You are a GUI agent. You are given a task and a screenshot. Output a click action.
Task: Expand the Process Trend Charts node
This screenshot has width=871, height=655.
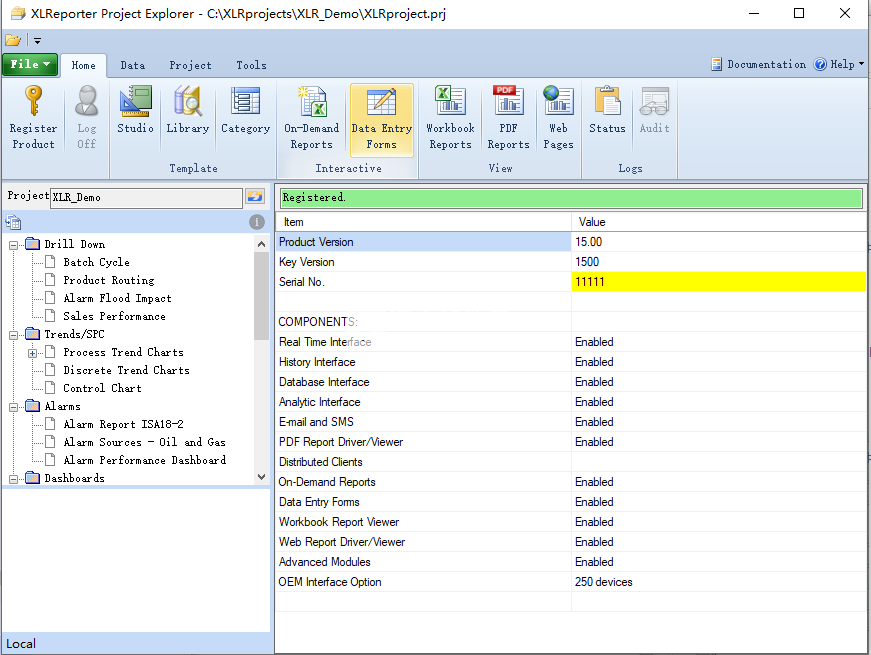point(33,353)
